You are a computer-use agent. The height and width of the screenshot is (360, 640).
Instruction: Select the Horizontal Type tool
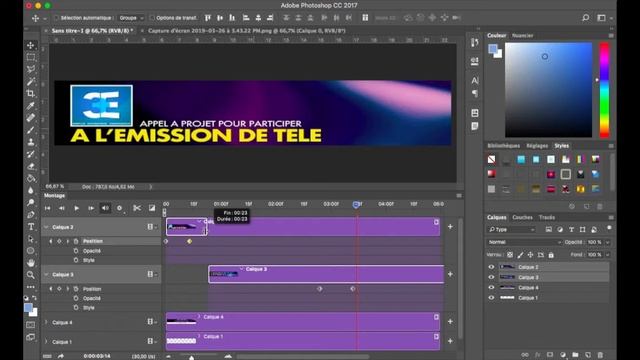click(31, 227)
